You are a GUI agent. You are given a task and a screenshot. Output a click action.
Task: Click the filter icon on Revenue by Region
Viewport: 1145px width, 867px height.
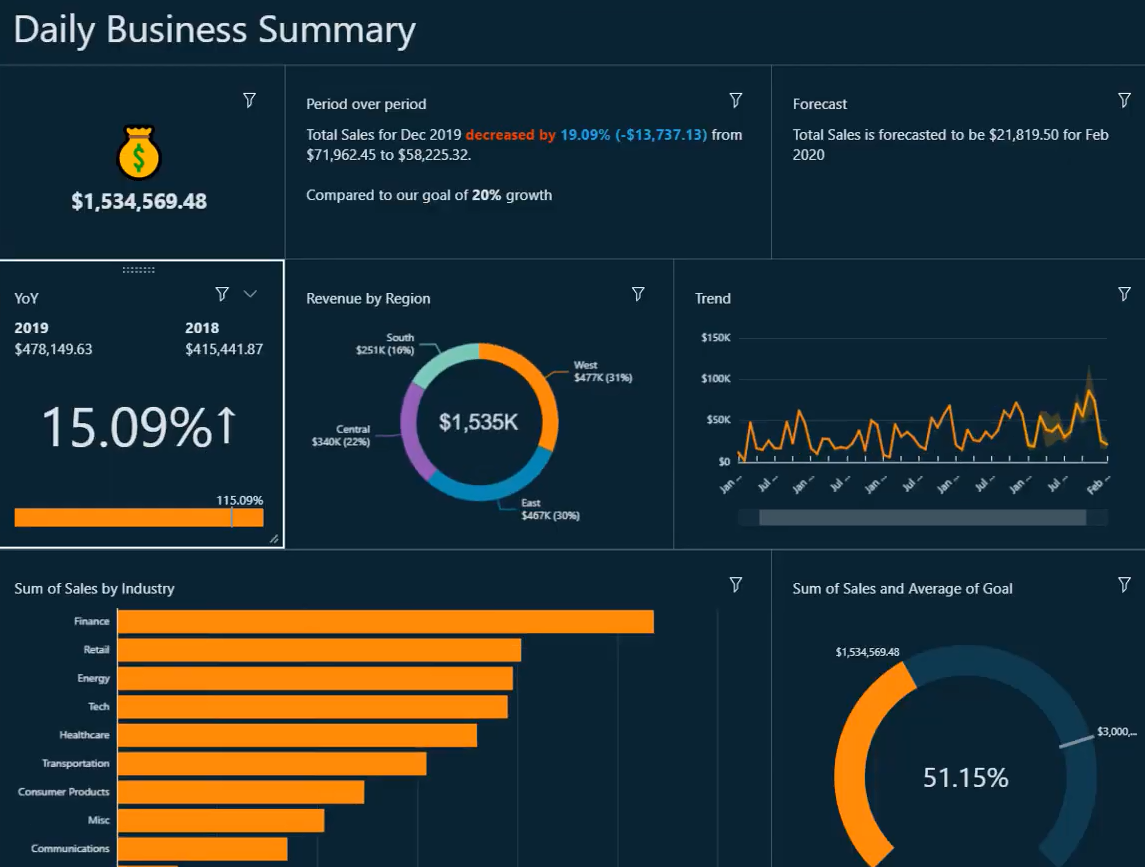[638, 294]
